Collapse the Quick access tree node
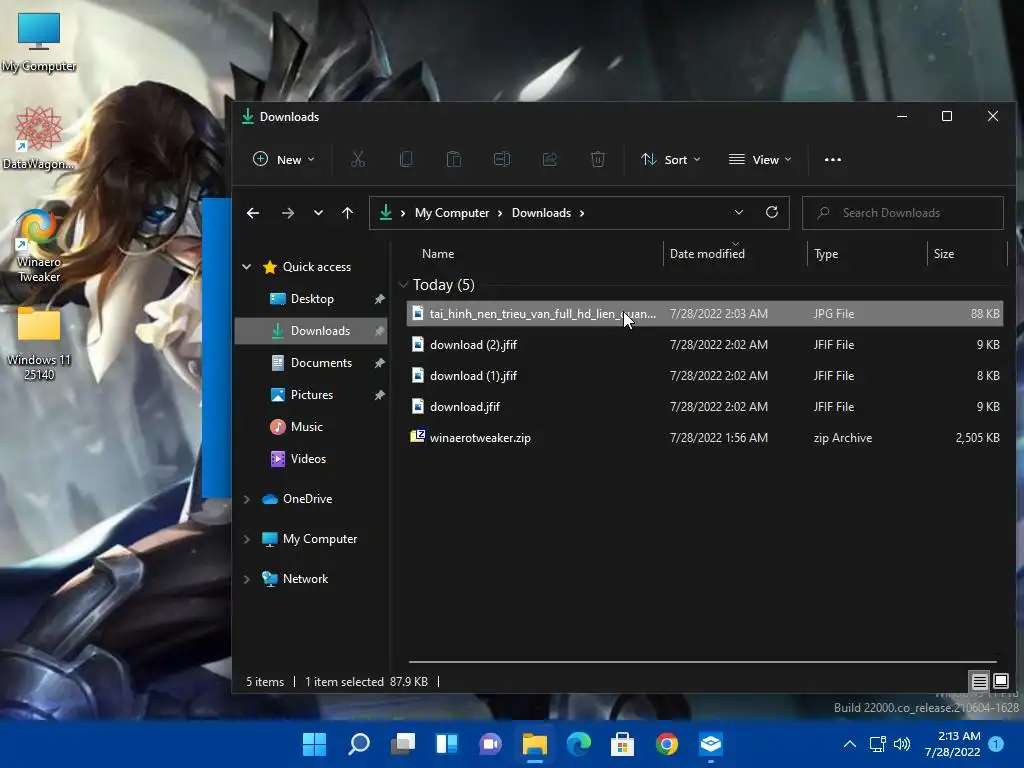 point(247,266)
